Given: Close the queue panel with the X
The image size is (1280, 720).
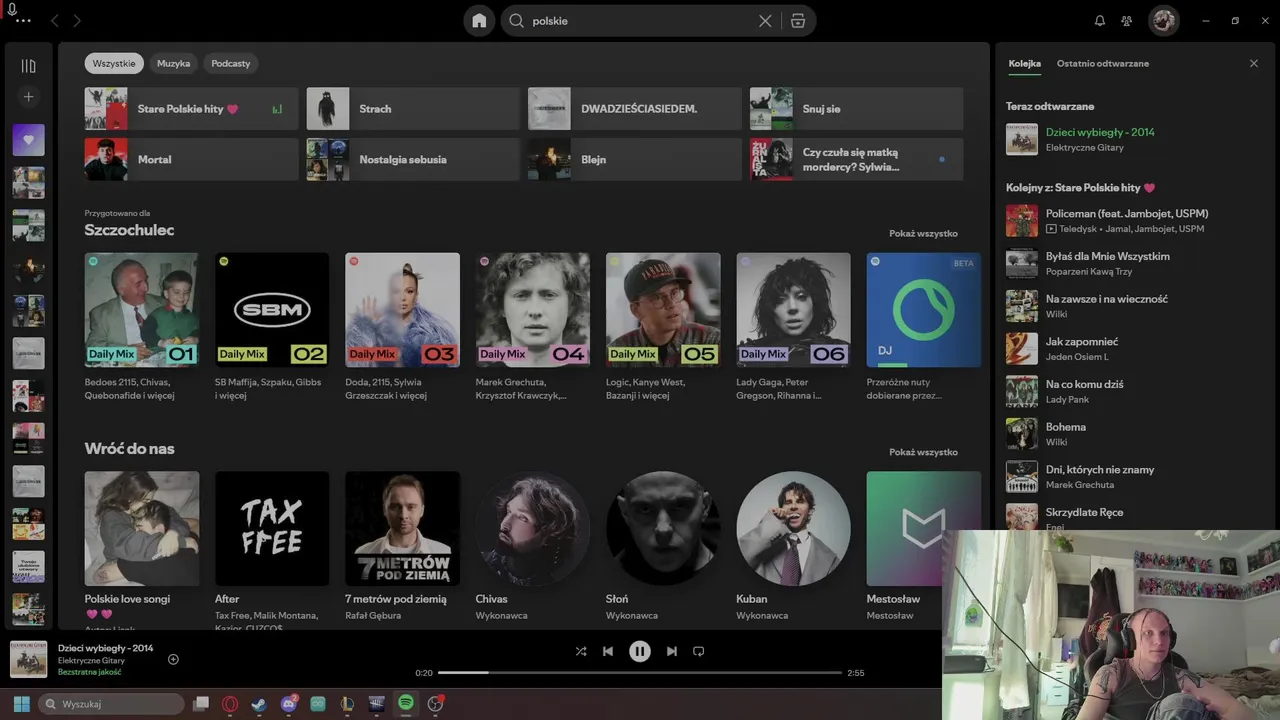Looking at the screenshot, I should click(1254, 63).
